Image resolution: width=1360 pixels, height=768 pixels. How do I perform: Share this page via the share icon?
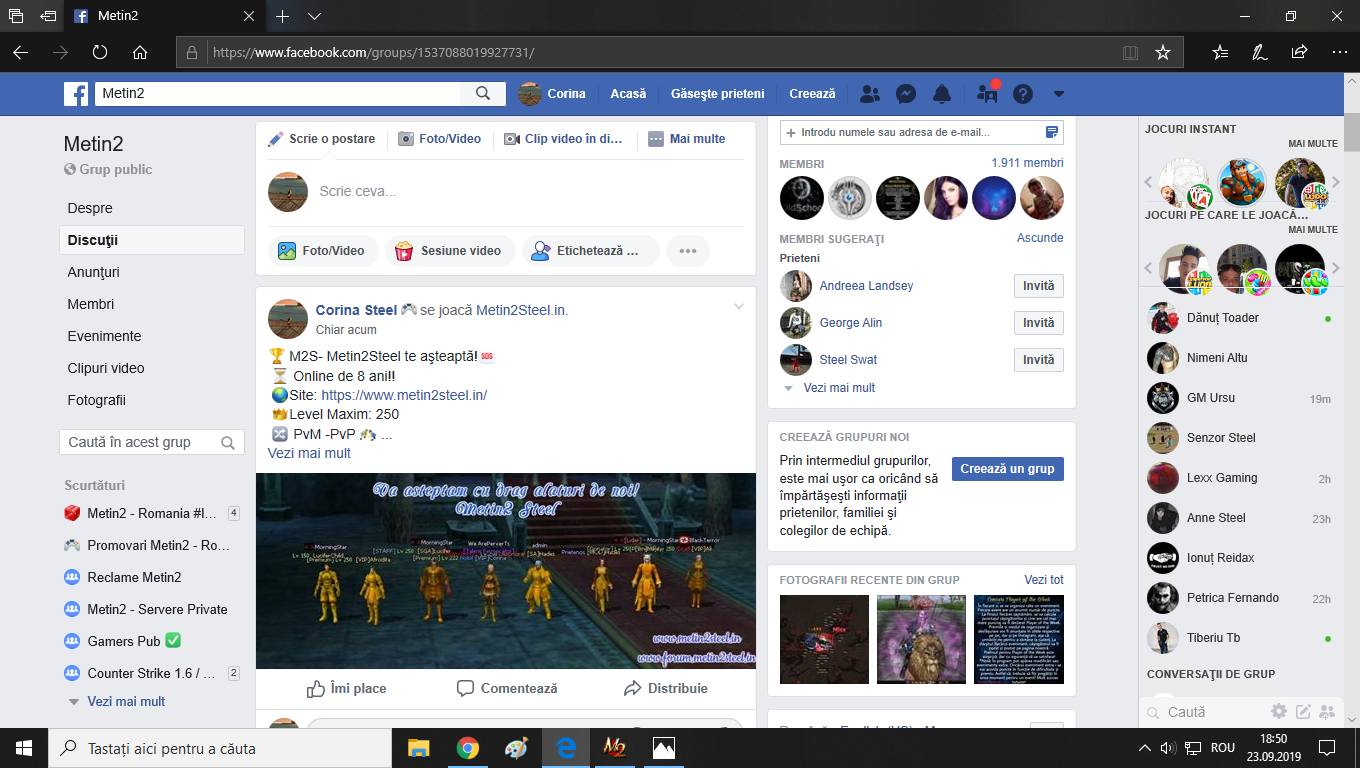[1299, 52]
